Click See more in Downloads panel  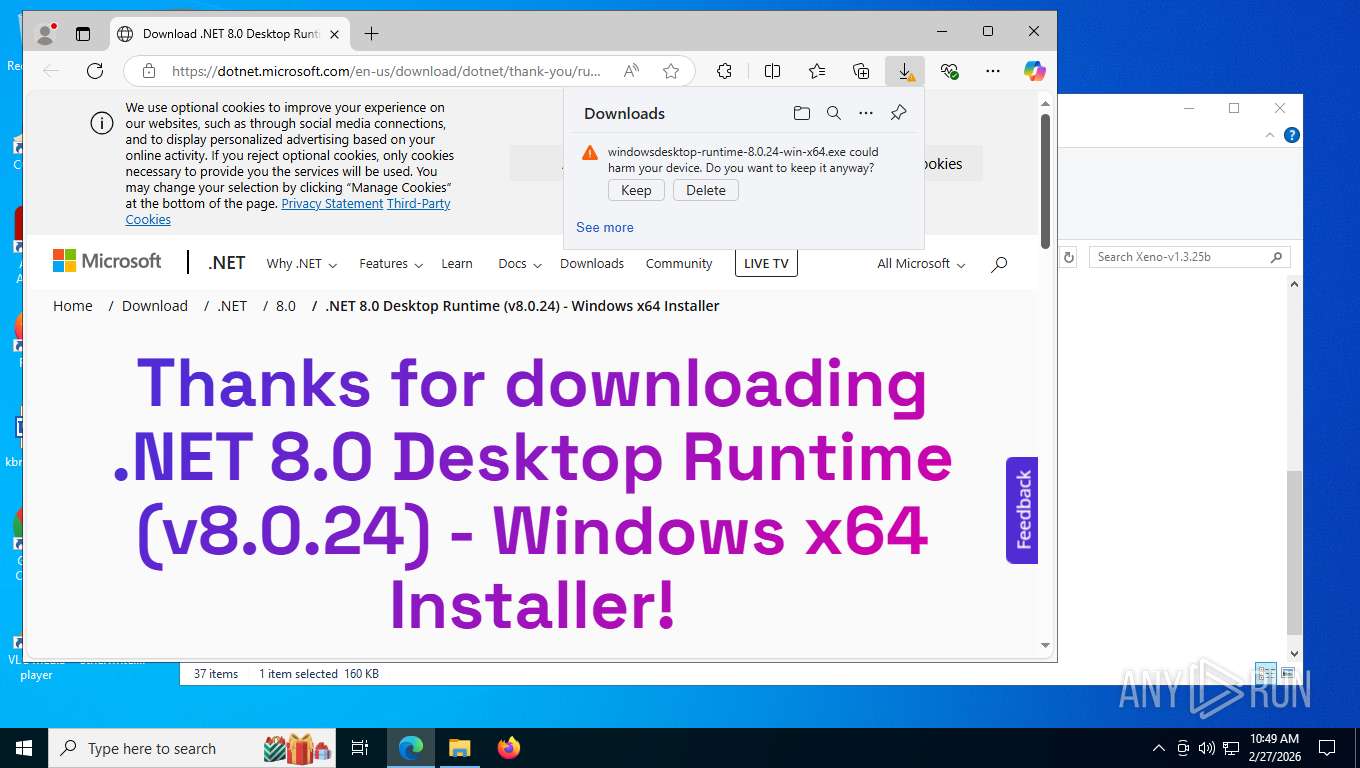[605, 227]
